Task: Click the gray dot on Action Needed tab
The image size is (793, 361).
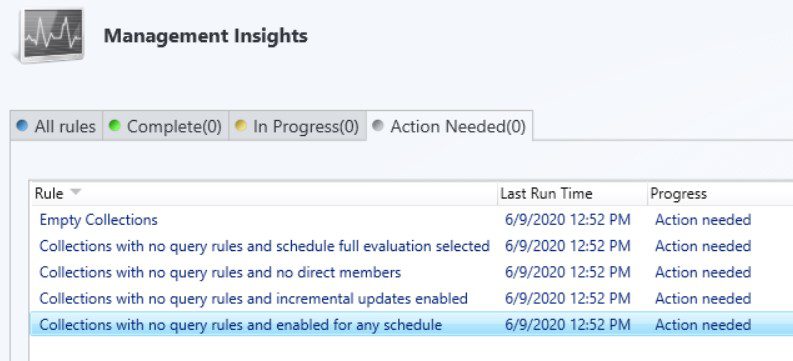Action: (x=378, y=125)
